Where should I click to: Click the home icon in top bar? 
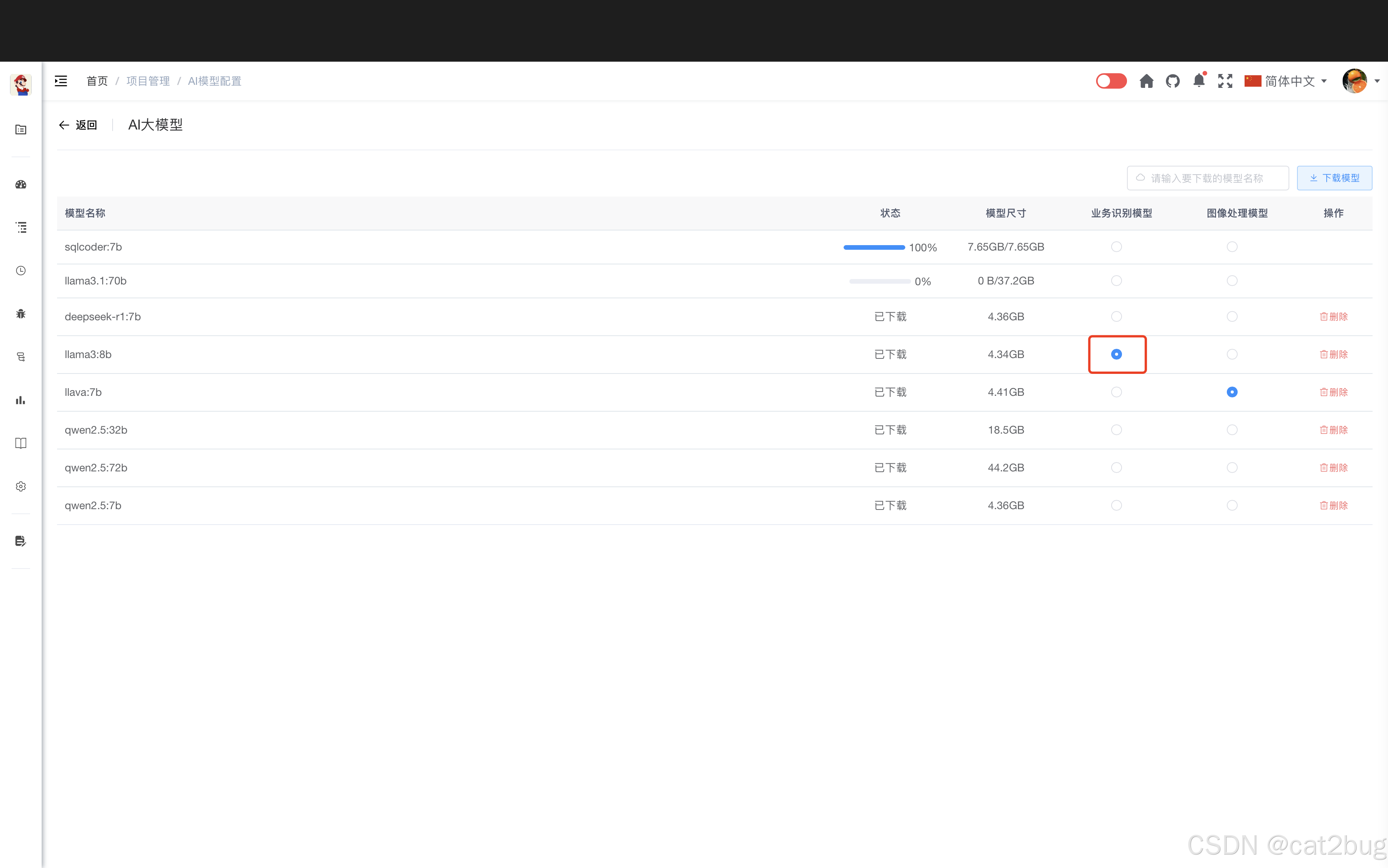pos(1146,81)
